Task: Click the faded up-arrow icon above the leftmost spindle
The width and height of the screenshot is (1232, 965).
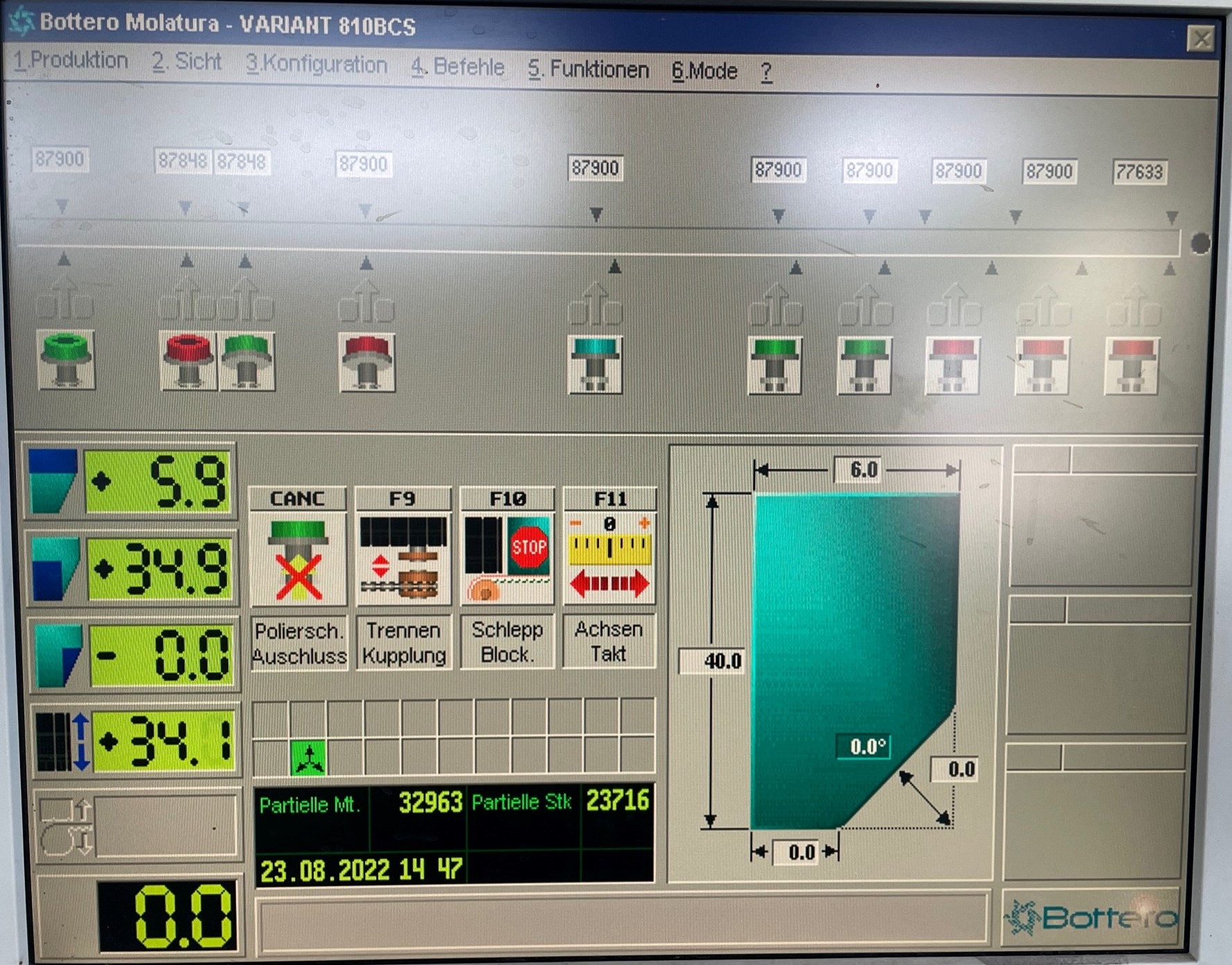Action: point(65,299)
